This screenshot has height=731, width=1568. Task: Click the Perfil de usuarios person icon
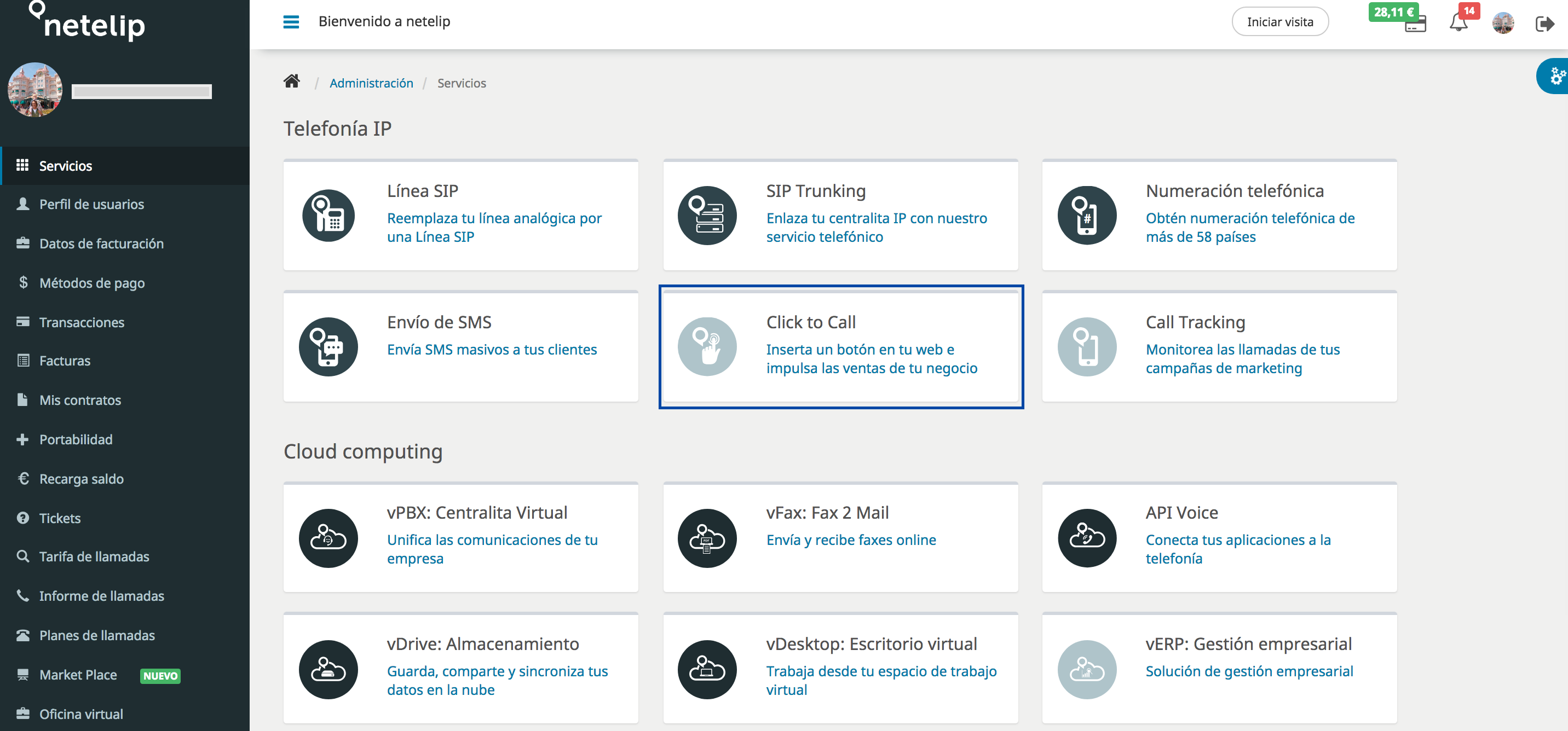coord(22,204)
